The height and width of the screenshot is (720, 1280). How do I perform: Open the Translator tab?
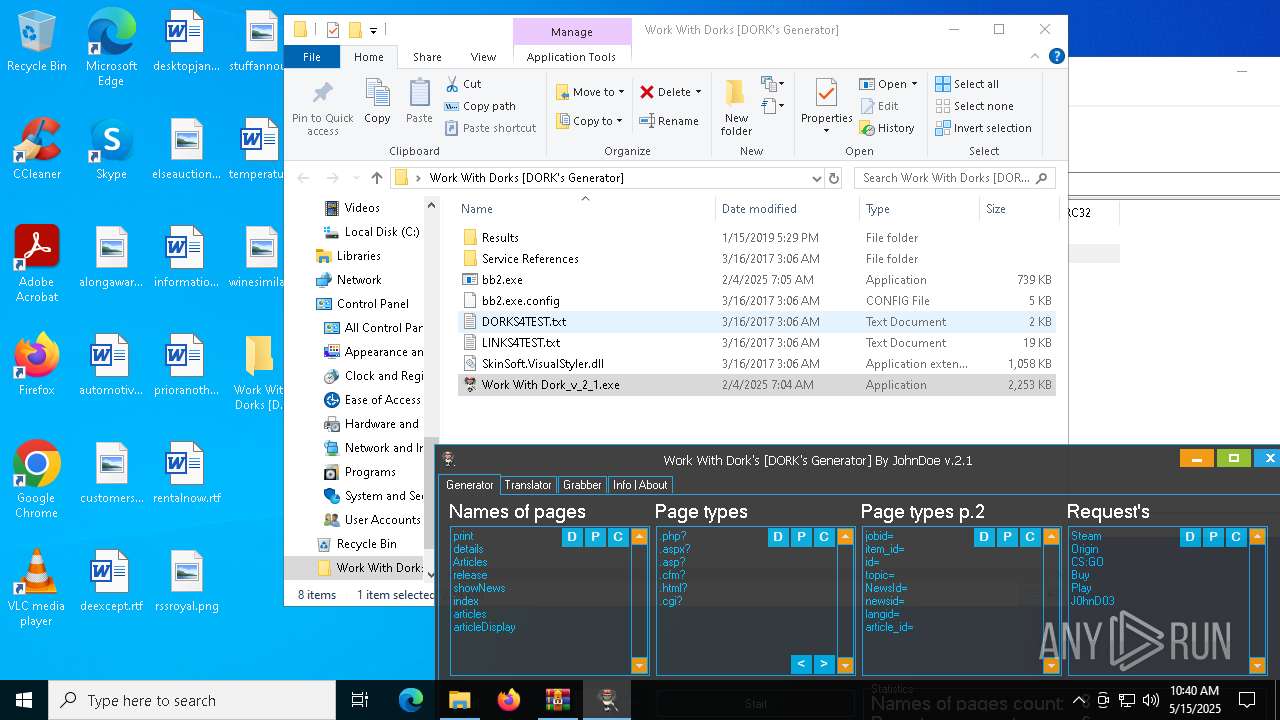coord(528,485)
